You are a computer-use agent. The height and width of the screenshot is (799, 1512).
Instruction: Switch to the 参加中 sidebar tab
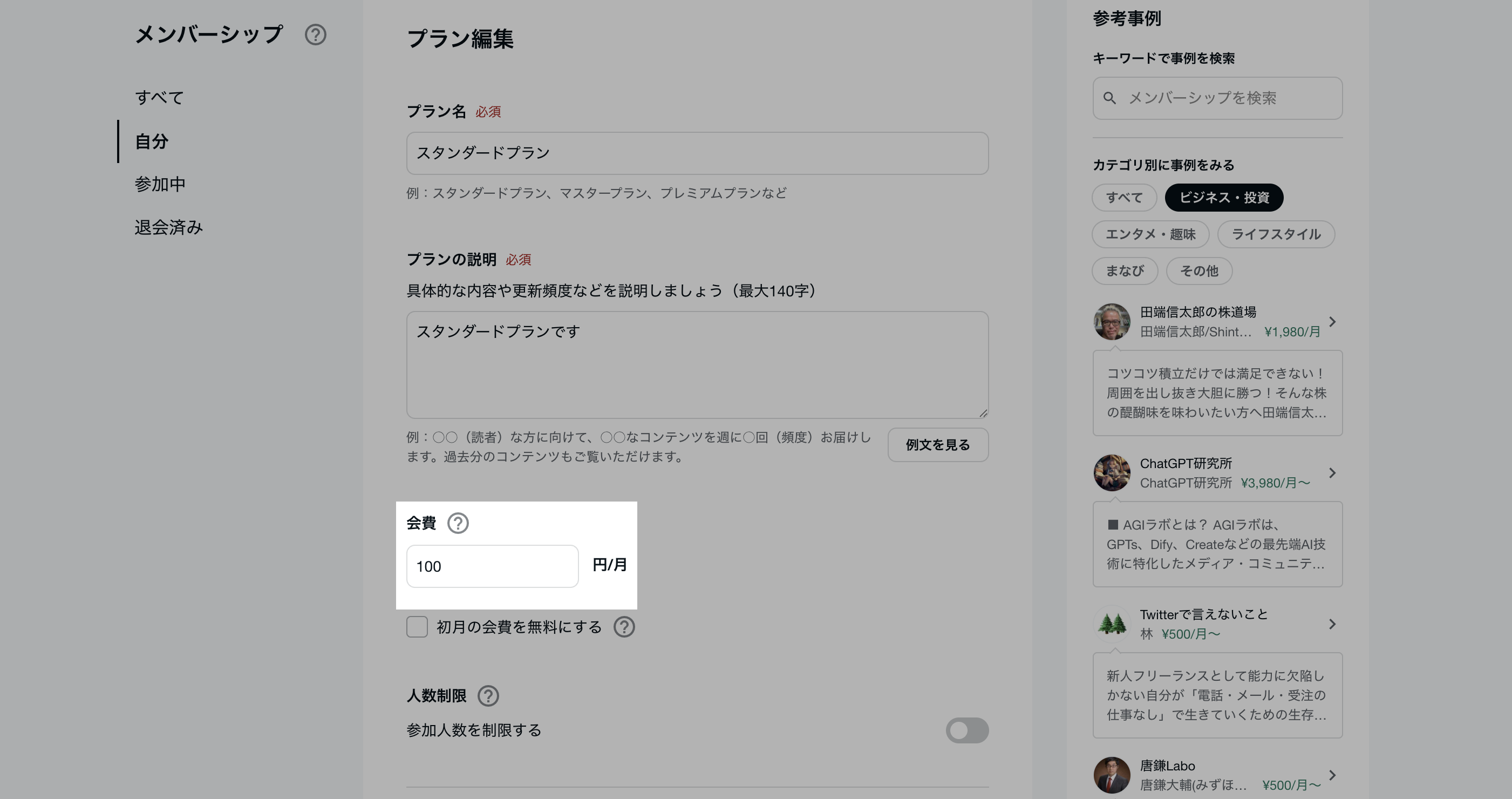tap(160, 184)
